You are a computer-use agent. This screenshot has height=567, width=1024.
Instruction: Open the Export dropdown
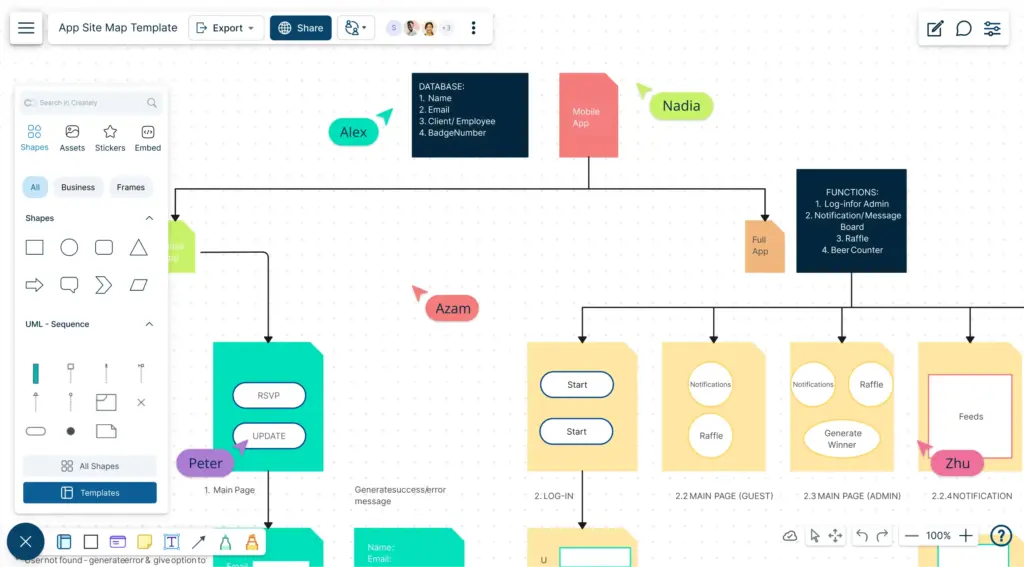pyautogui.click(x=226, y=28)
